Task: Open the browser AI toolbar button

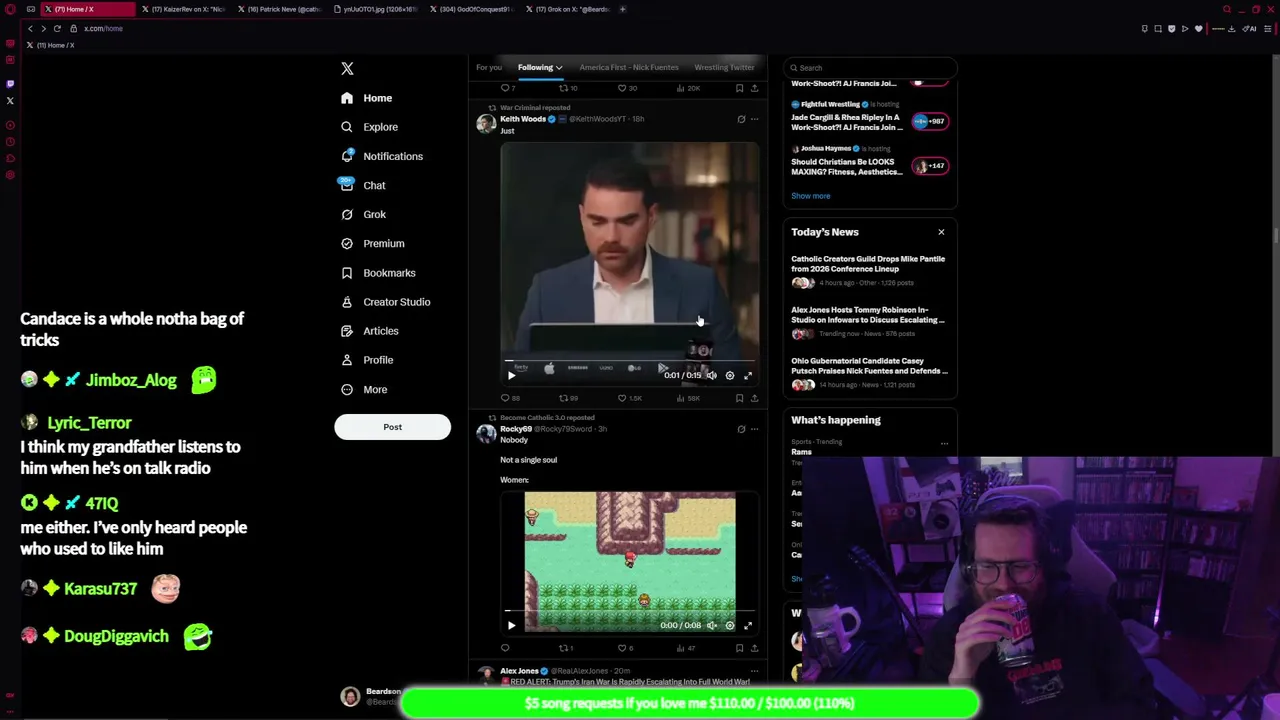Action: pos(1250,28)
